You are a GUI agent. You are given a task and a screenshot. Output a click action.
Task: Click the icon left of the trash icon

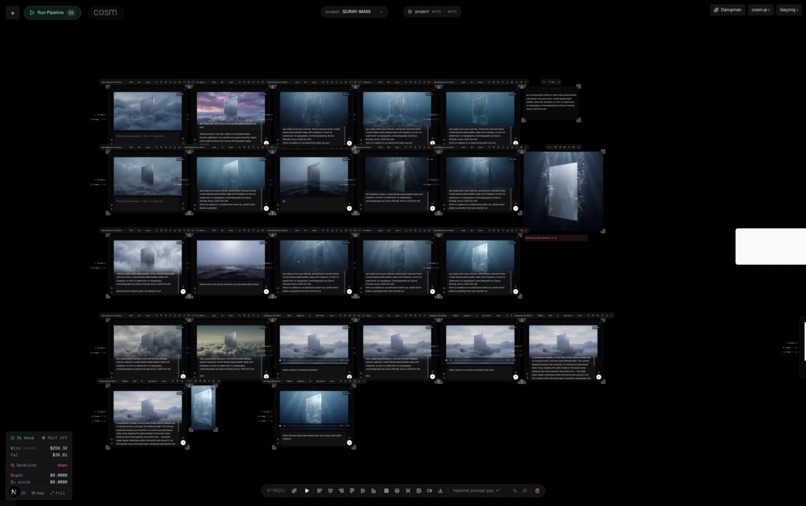525,491
